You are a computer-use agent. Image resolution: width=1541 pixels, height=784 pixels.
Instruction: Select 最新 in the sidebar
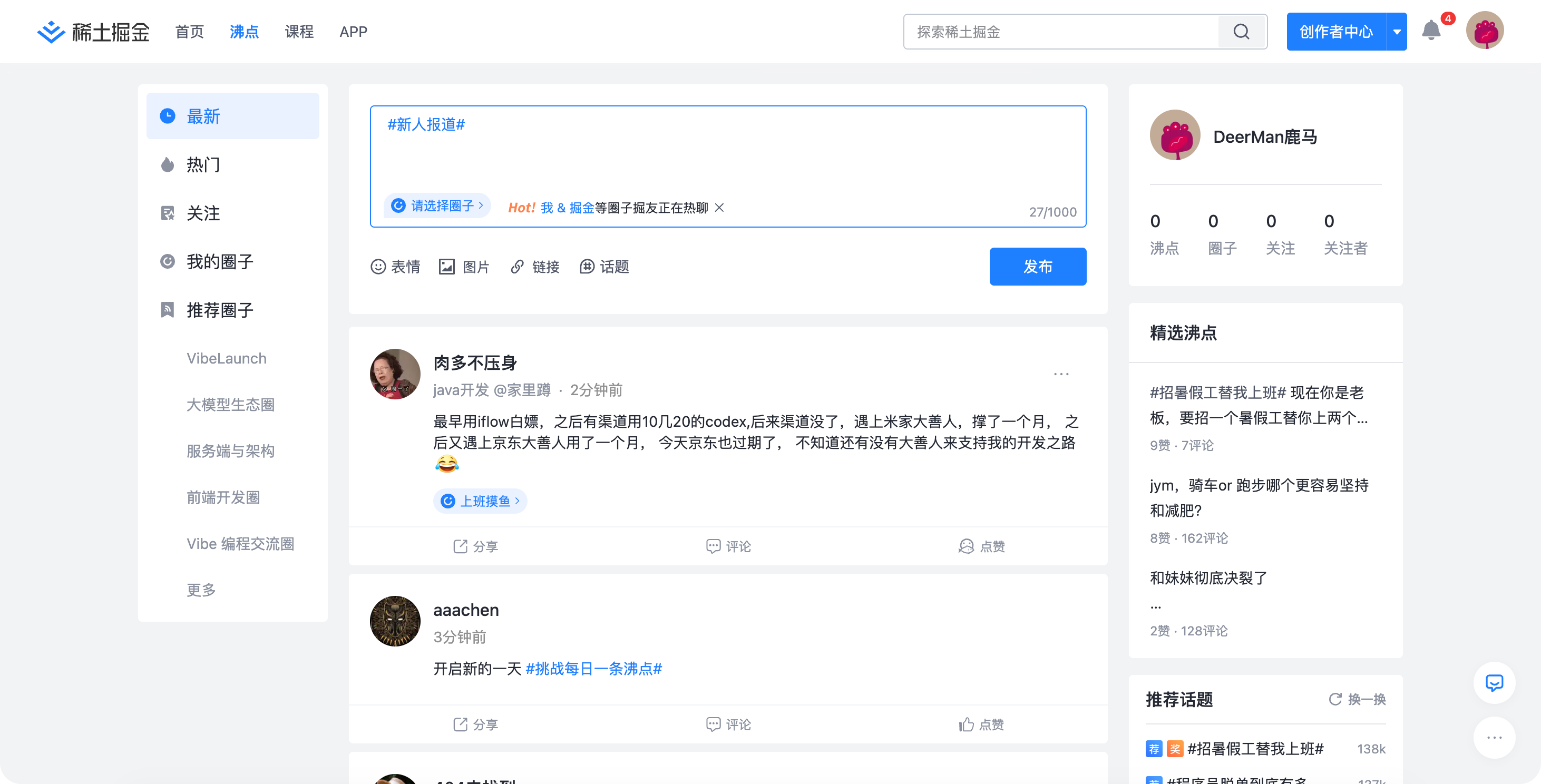[x=233, y=116]
